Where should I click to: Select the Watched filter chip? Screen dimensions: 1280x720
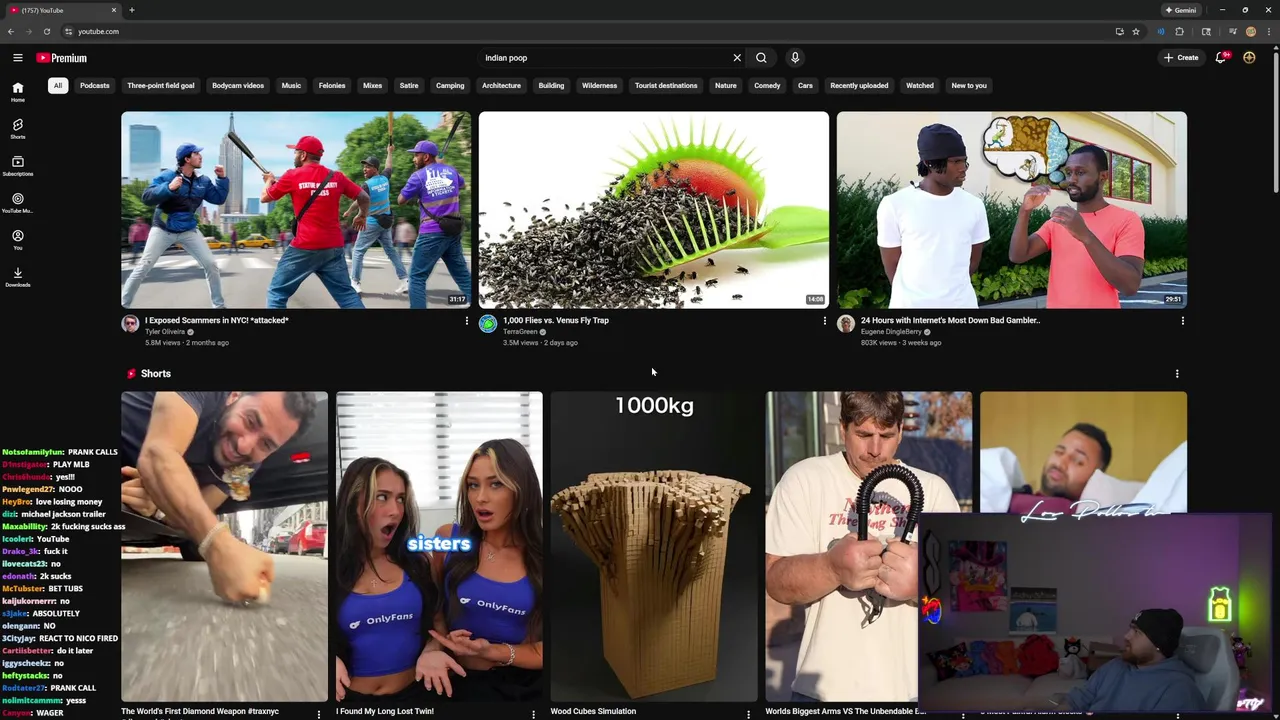[x=920, y=86]
